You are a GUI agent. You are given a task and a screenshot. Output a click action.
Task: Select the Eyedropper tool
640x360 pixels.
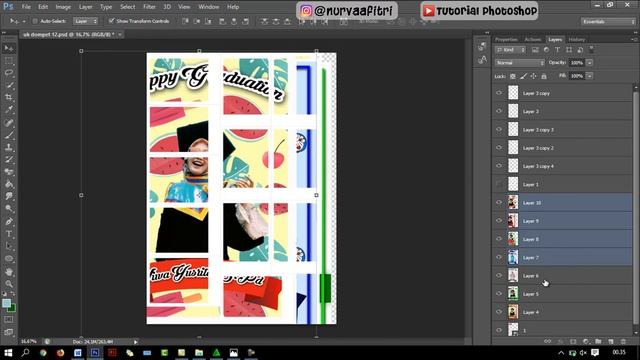coord(9,110)
